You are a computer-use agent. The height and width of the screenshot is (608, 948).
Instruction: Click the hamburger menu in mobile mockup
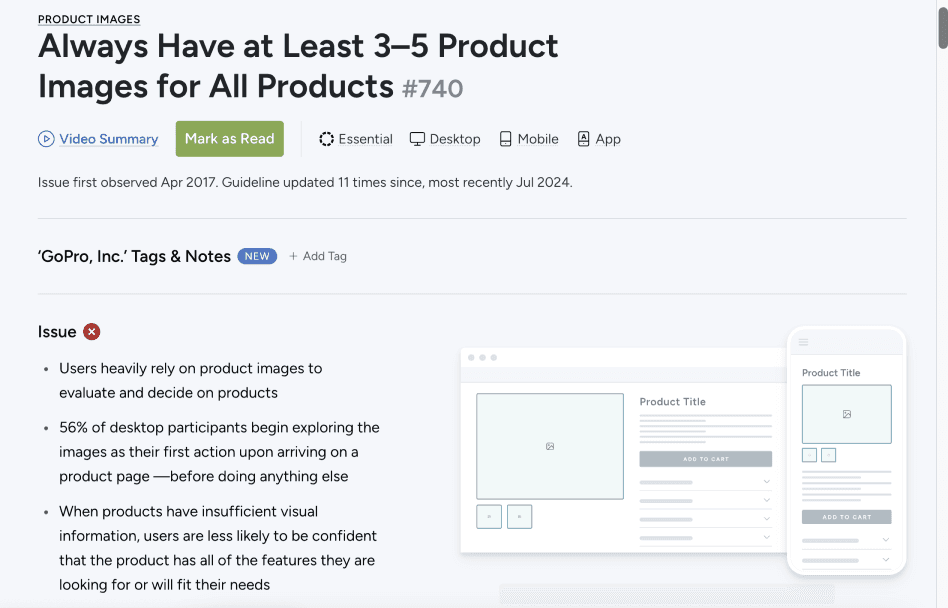click(804, 342)
